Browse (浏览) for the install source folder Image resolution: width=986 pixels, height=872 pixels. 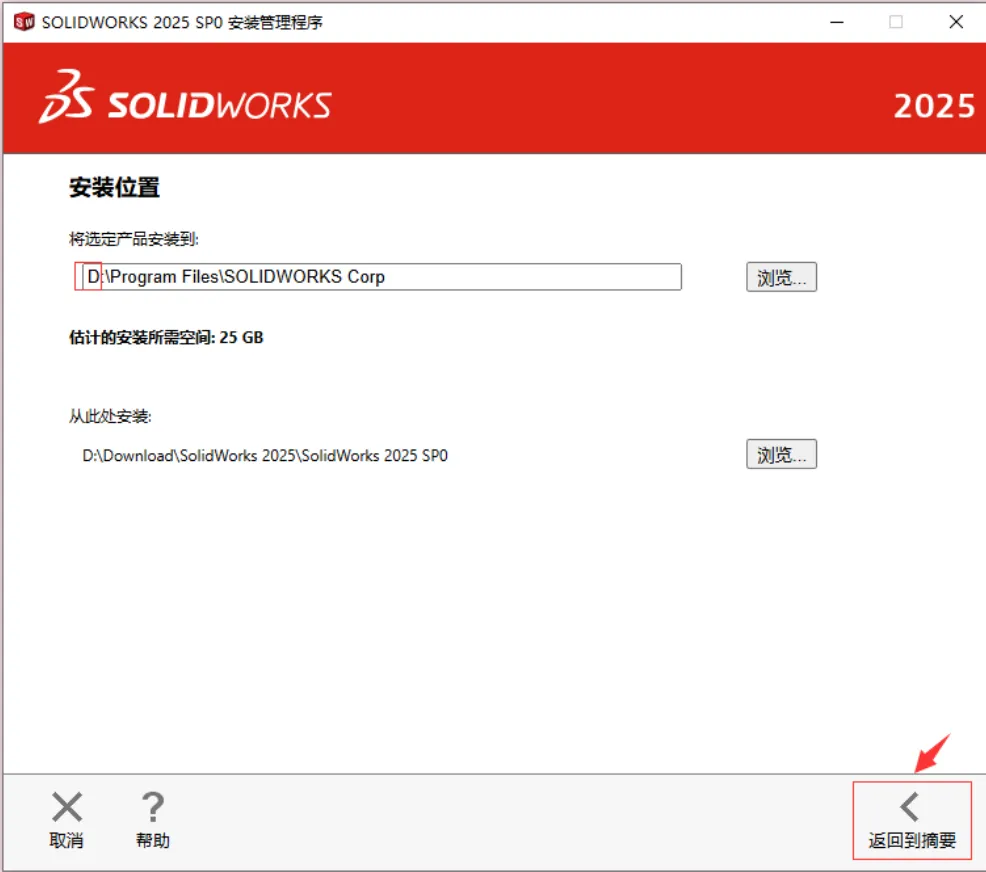781,454
